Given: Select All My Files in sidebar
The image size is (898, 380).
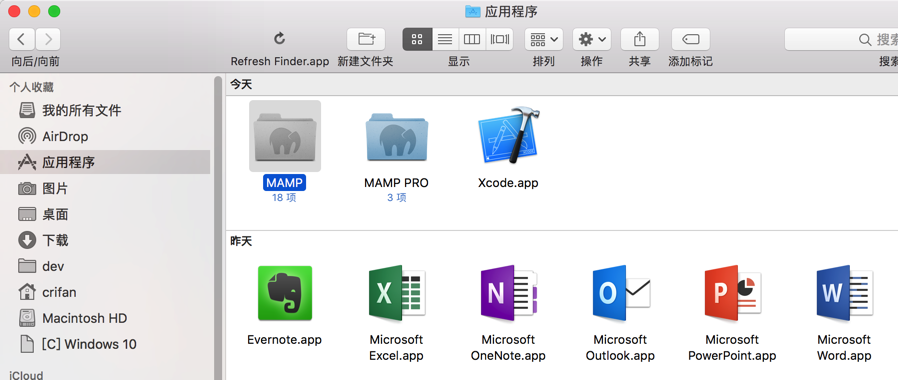Looking at the screenshot, I should tap(105, 110).
